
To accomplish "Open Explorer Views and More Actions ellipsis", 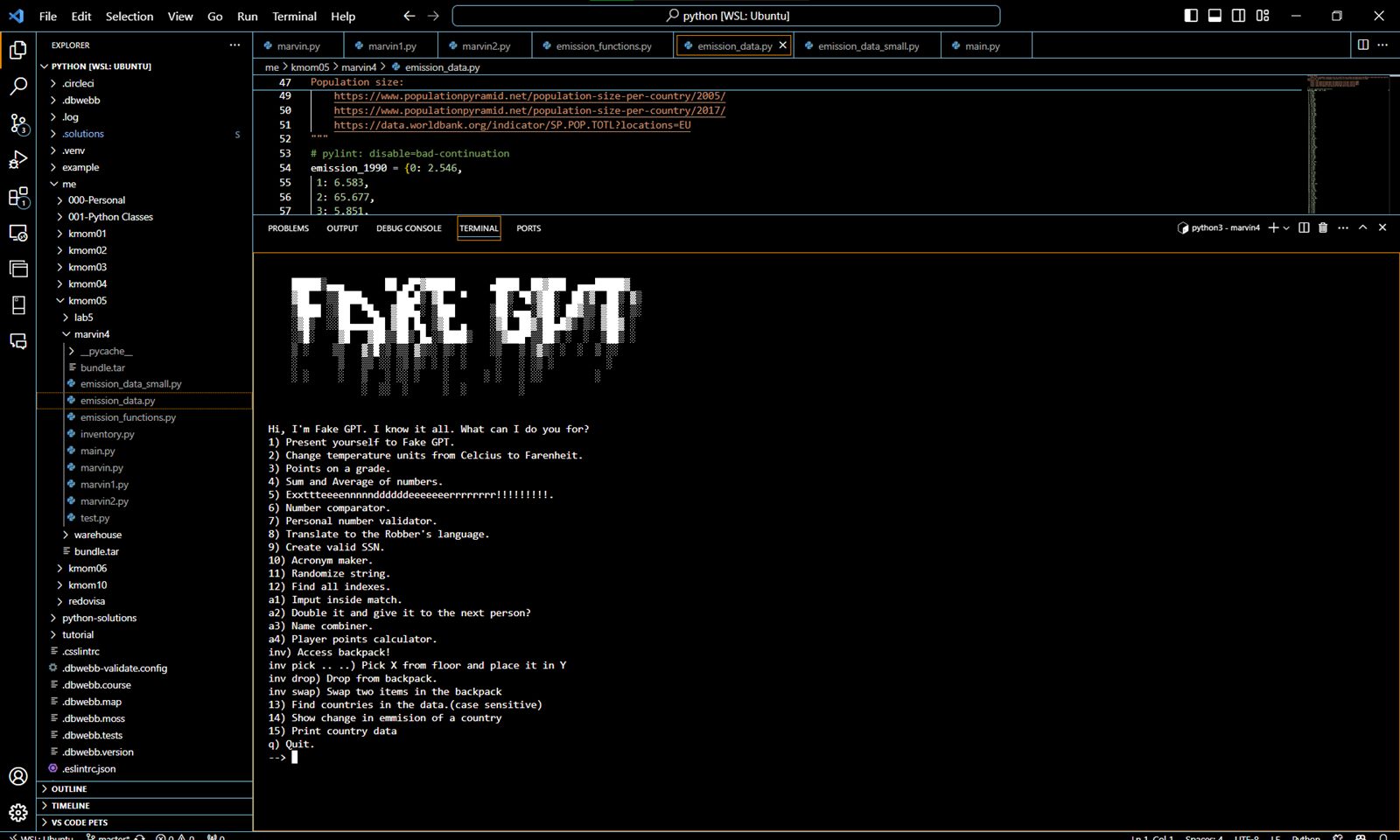I will point(234,45).
